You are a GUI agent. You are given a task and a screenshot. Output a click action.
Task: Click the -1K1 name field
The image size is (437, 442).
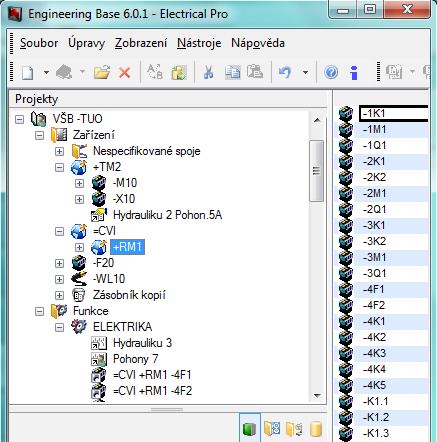coord(393,113)
